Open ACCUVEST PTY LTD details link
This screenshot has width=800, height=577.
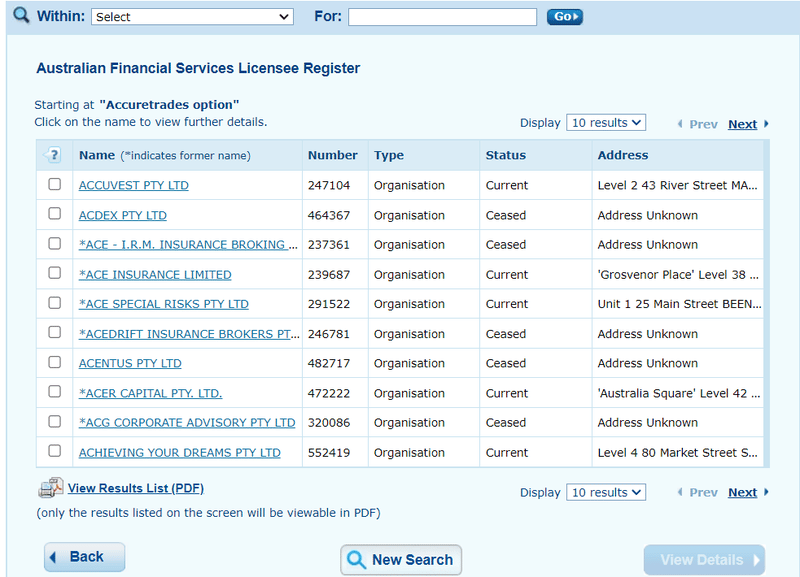pos(134,185)
